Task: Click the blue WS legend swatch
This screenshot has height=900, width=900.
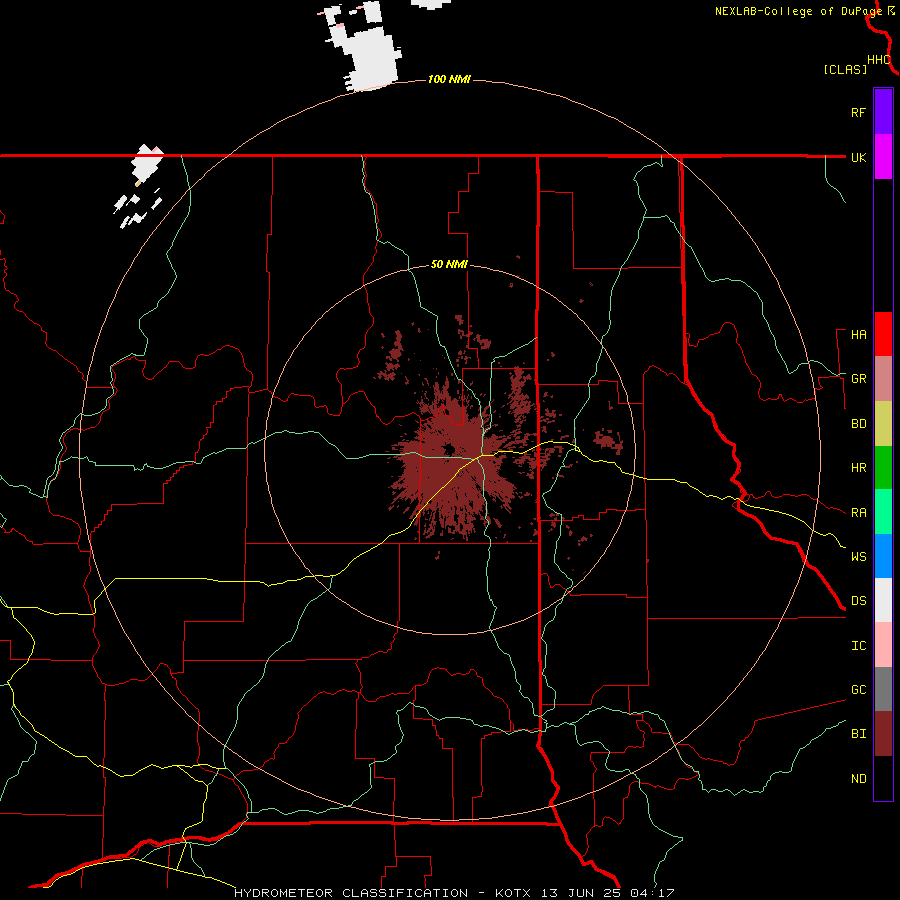Action: tap(883, 556)
